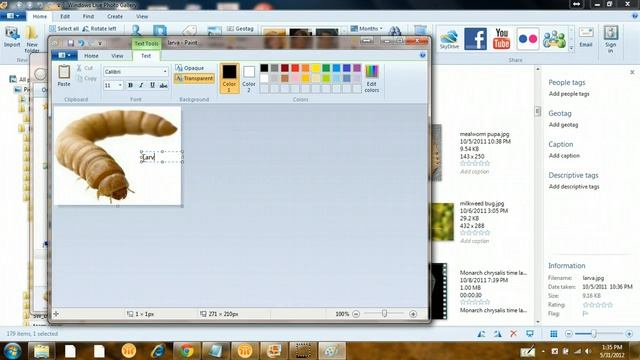Screen dimensions: 640x360
Task: Show hidden system tray icons arrow
Action: [x=543, y=351]
